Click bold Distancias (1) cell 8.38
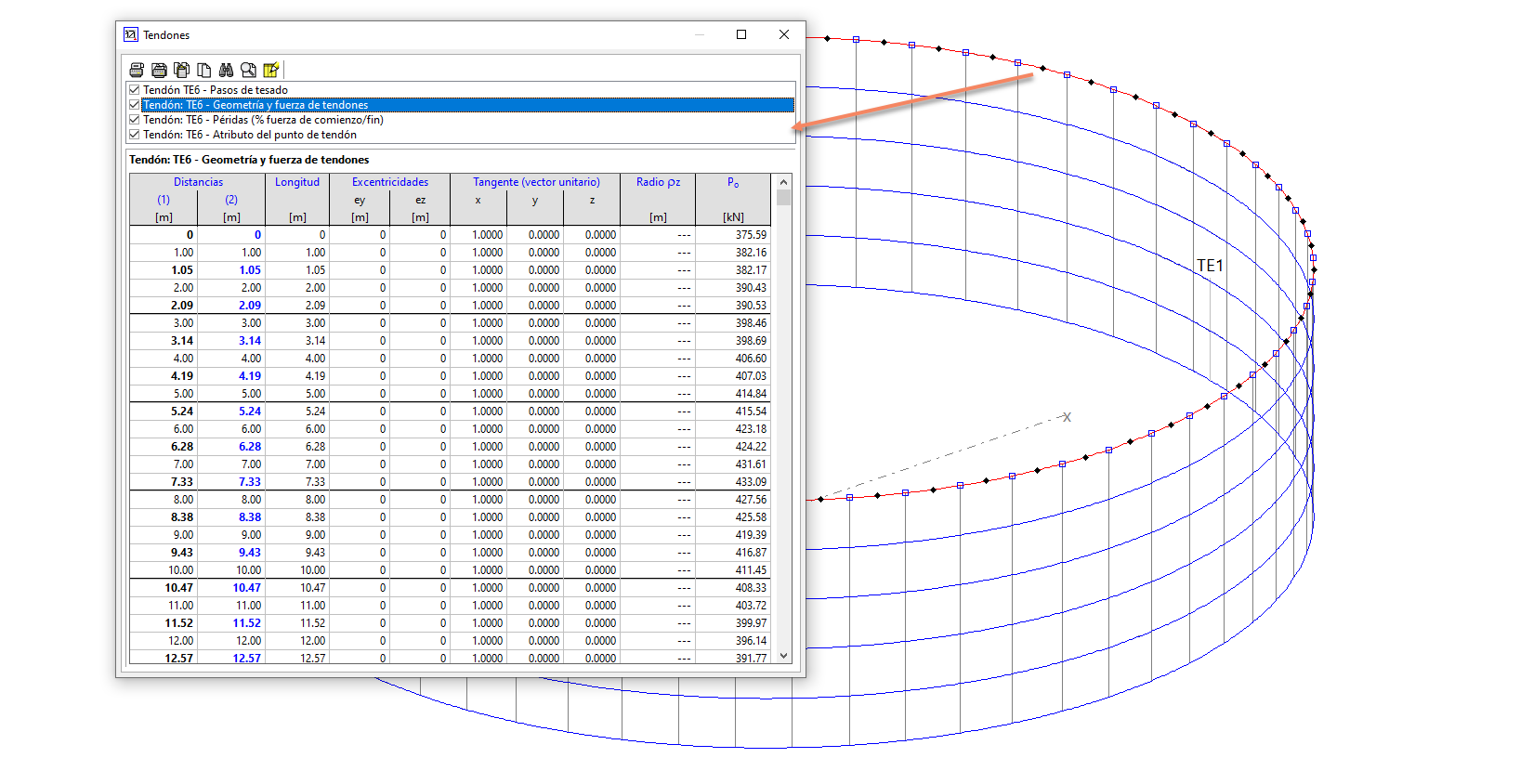This screenshot has height=784, width=1533. point(164,517)
